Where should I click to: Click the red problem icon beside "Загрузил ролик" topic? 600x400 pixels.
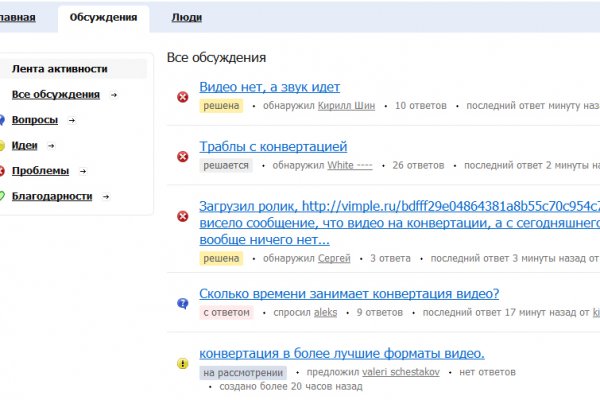coord(182,216)
